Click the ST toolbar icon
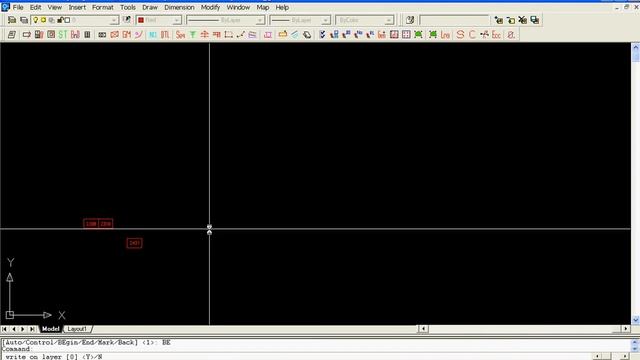This screenshot has height=360, width=640. pyautogui.click(x=62, y=35)
